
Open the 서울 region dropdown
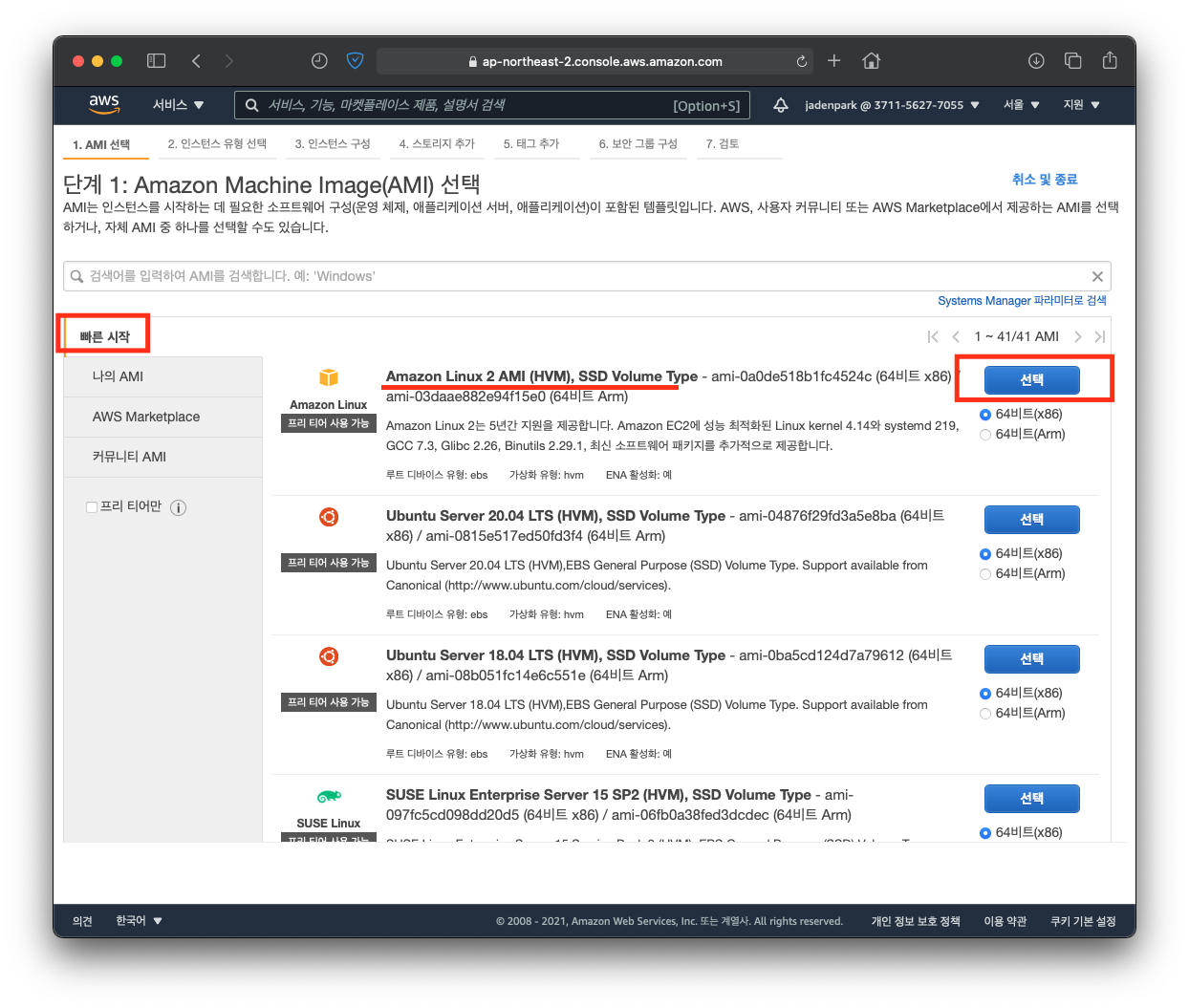(x=1021, y=105)
